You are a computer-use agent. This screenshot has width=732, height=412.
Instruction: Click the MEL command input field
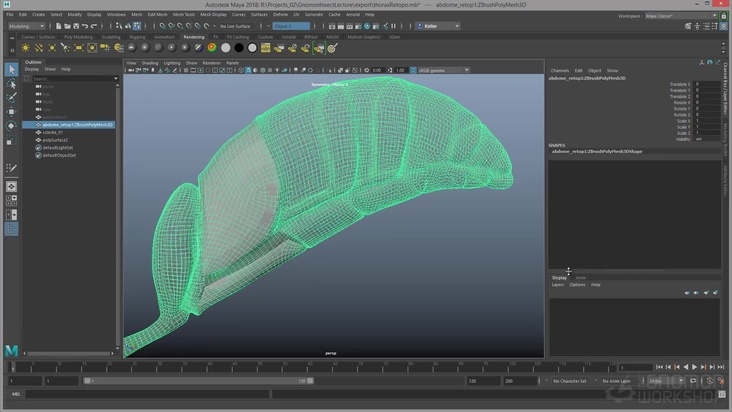click(x=148, y=394)
